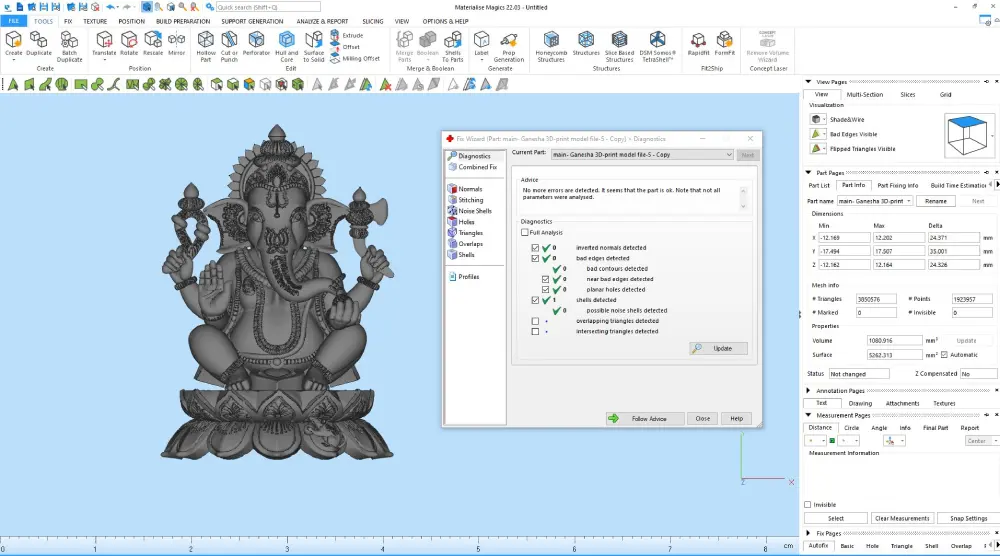
Task: Choose the Cut or Punch tool
Action: click(x=229, y=47)
